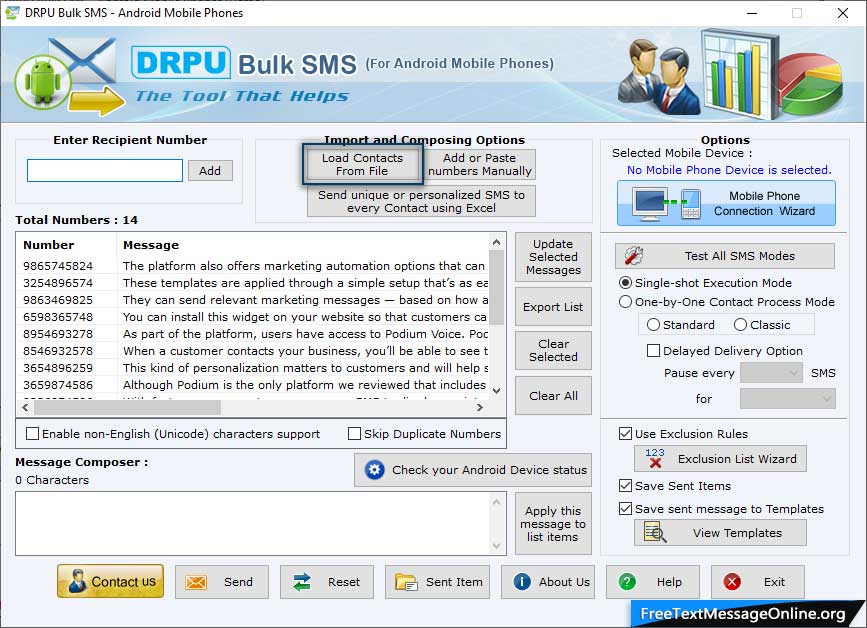Click the DRPU logo in the banner

[x=181, y=62]
